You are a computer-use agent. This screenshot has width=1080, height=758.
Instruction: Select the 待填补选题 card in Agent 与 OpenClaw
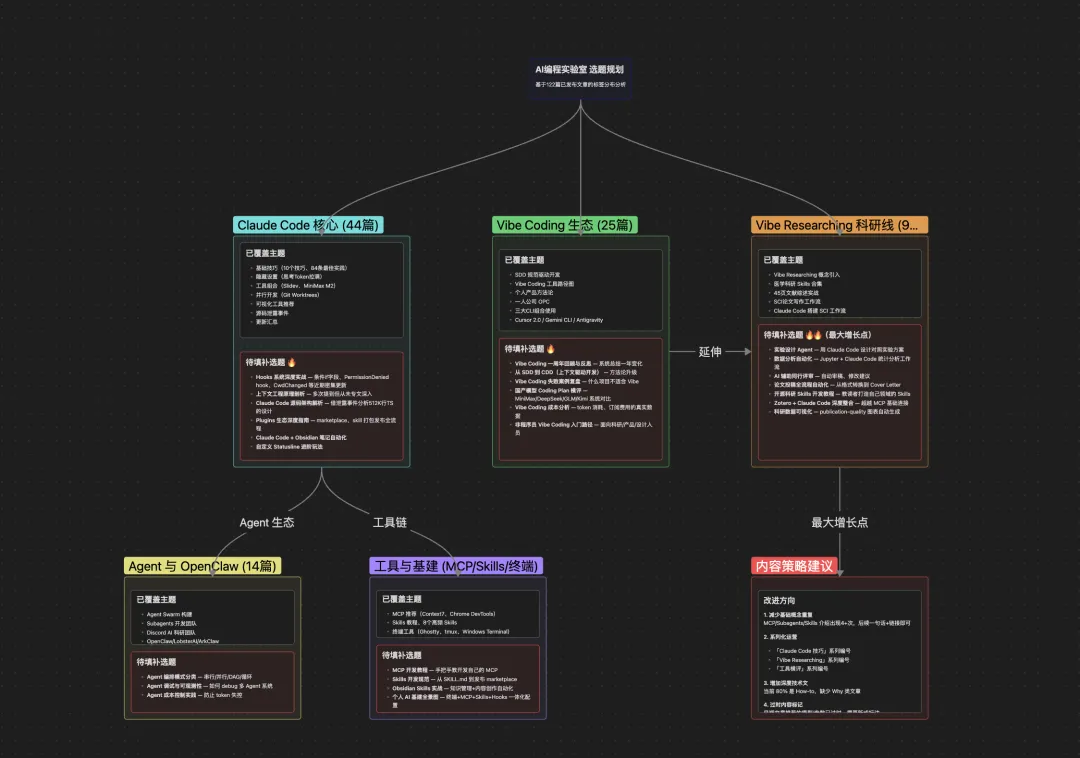tap(210, 682)
